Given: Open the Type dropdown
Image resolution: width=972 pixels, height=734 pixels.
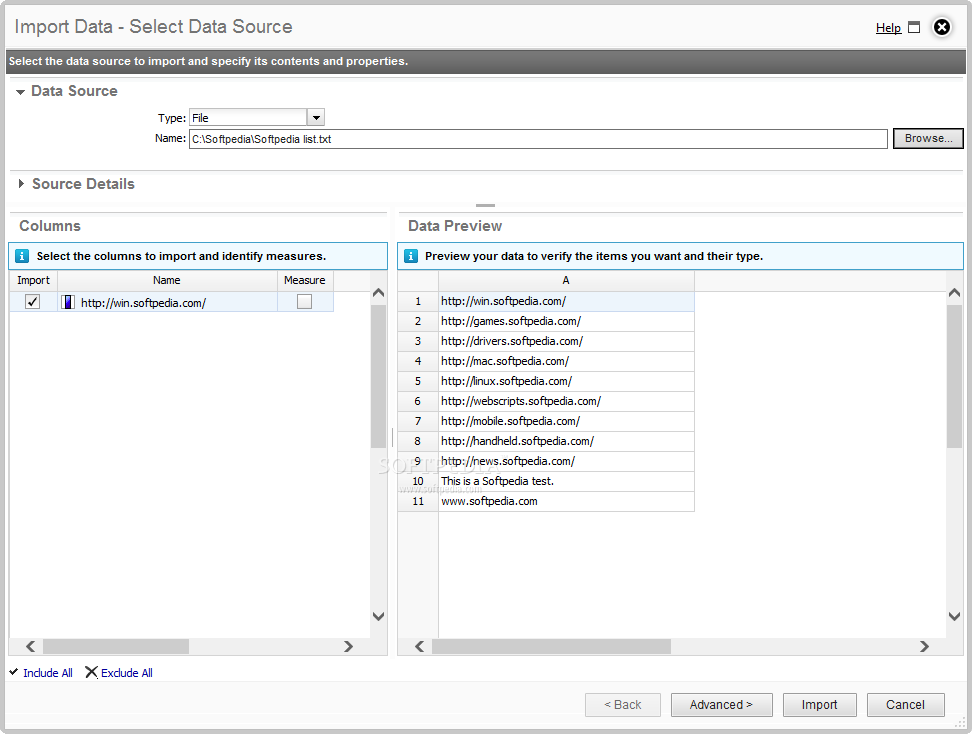Looking at the screenshot, I should (x=316, y=118).
